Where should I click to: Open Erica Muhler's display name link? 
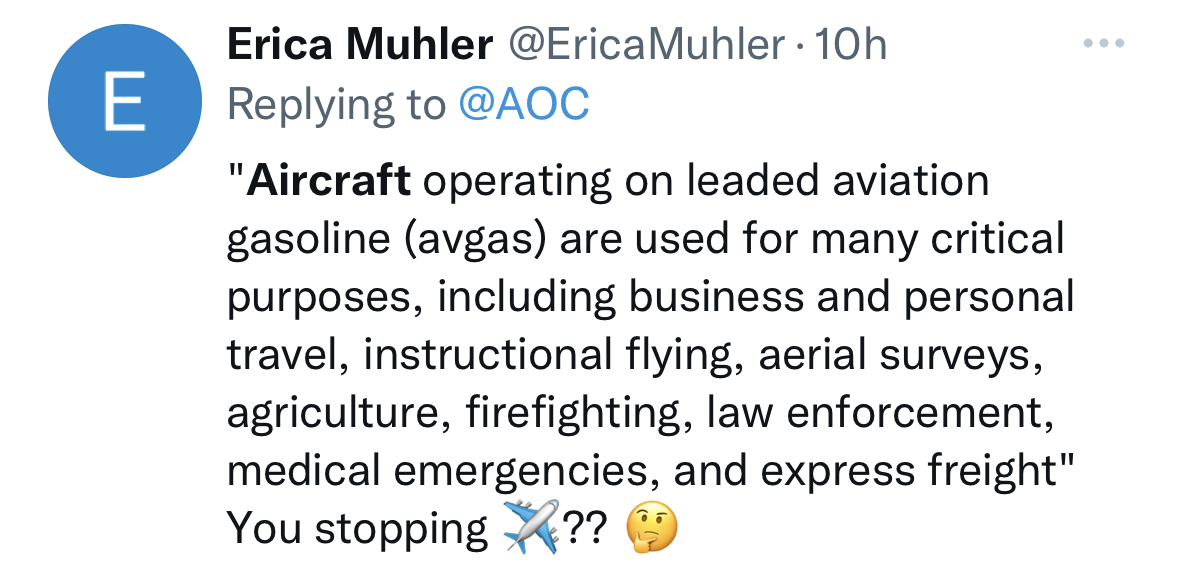click(360, 44)
